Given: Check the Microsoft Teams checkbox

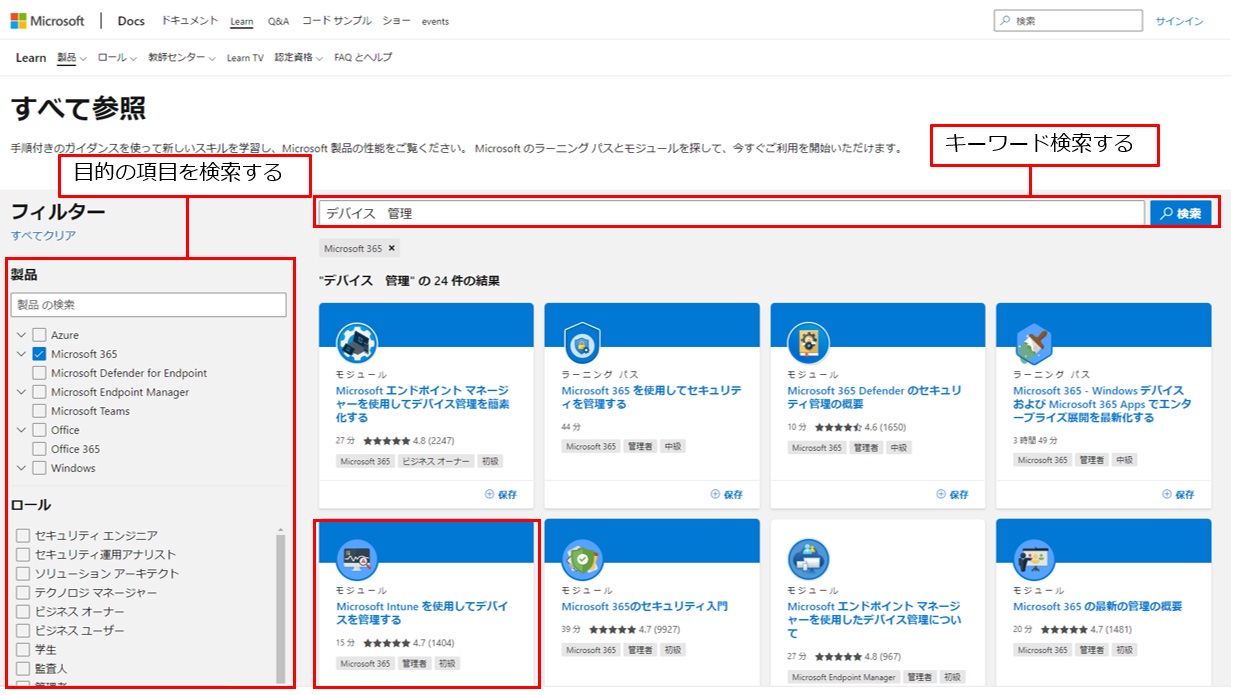Looking at the screenshot, I should pos(39,411).
